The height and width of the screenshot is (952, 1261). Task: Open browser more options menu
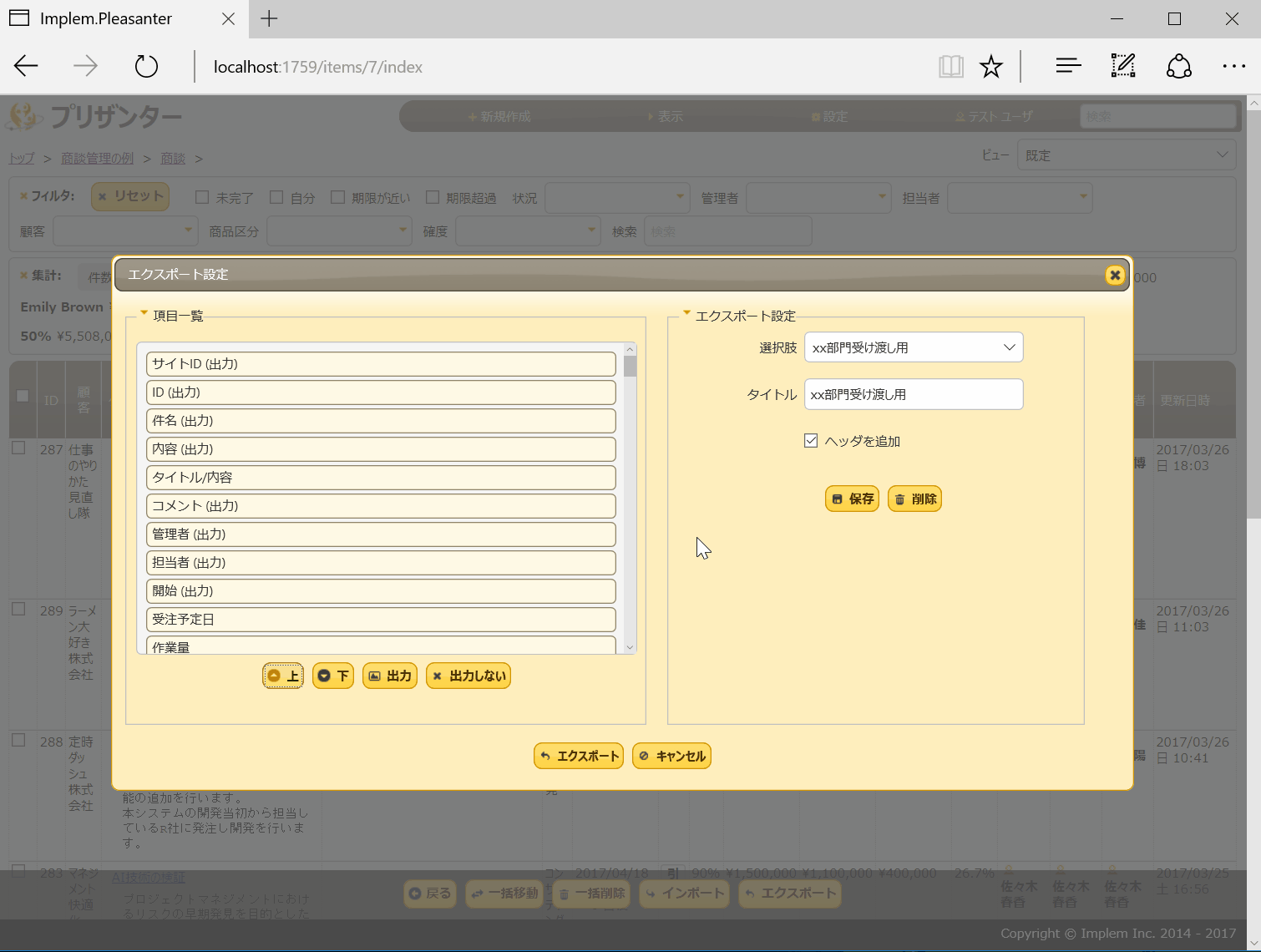(1233, 66)
